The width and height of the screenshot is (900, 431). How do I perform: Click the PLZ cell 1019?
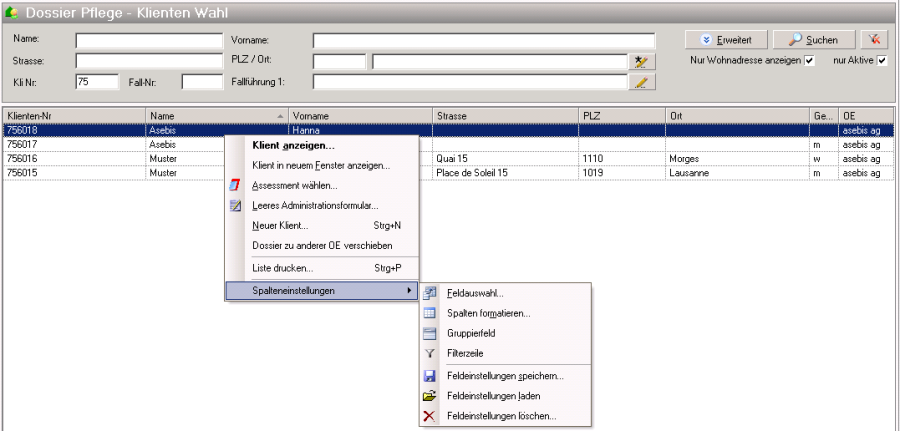(x=622, y=173)
